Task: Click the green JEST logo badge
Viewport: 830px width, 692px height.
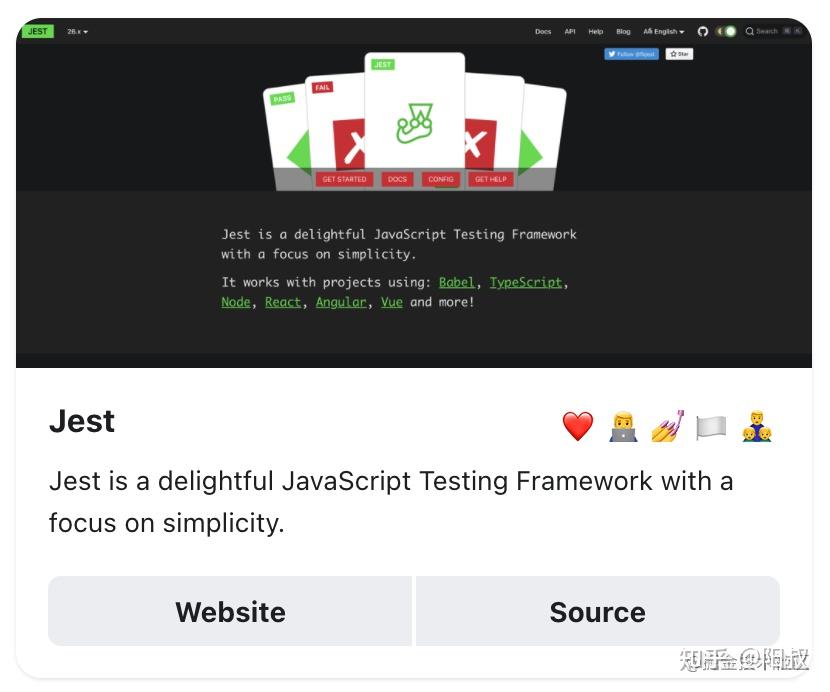Action: (37, 31)
